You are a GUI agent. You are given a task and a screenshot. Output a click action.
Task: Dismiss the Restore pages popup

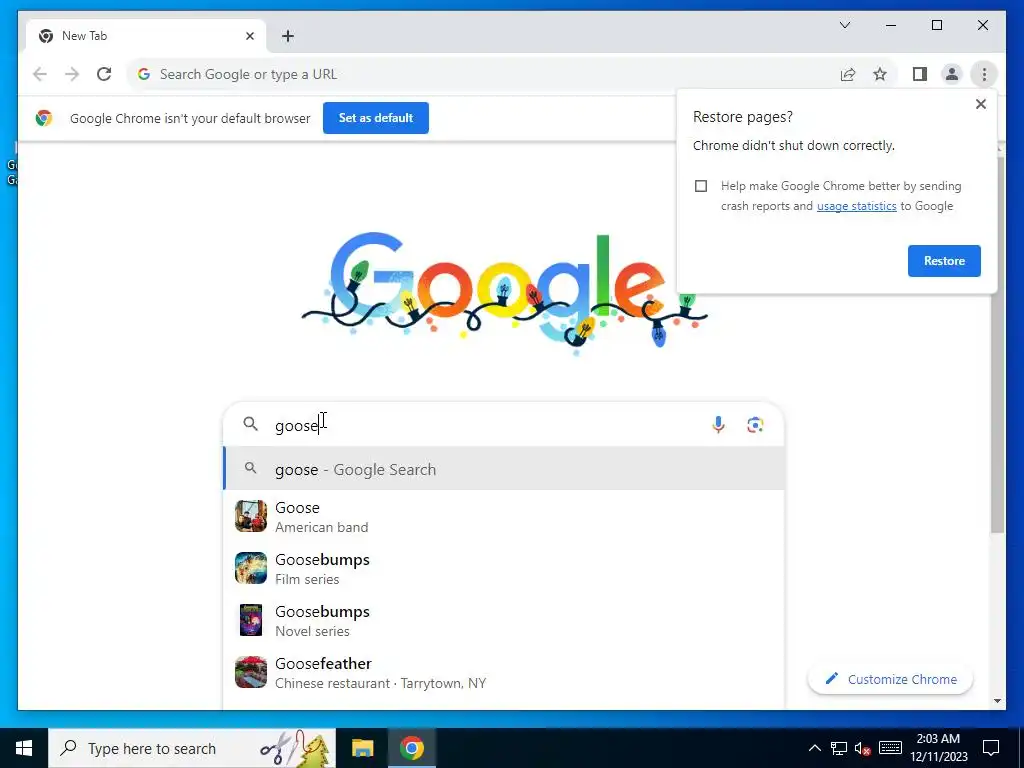[980, 104]
